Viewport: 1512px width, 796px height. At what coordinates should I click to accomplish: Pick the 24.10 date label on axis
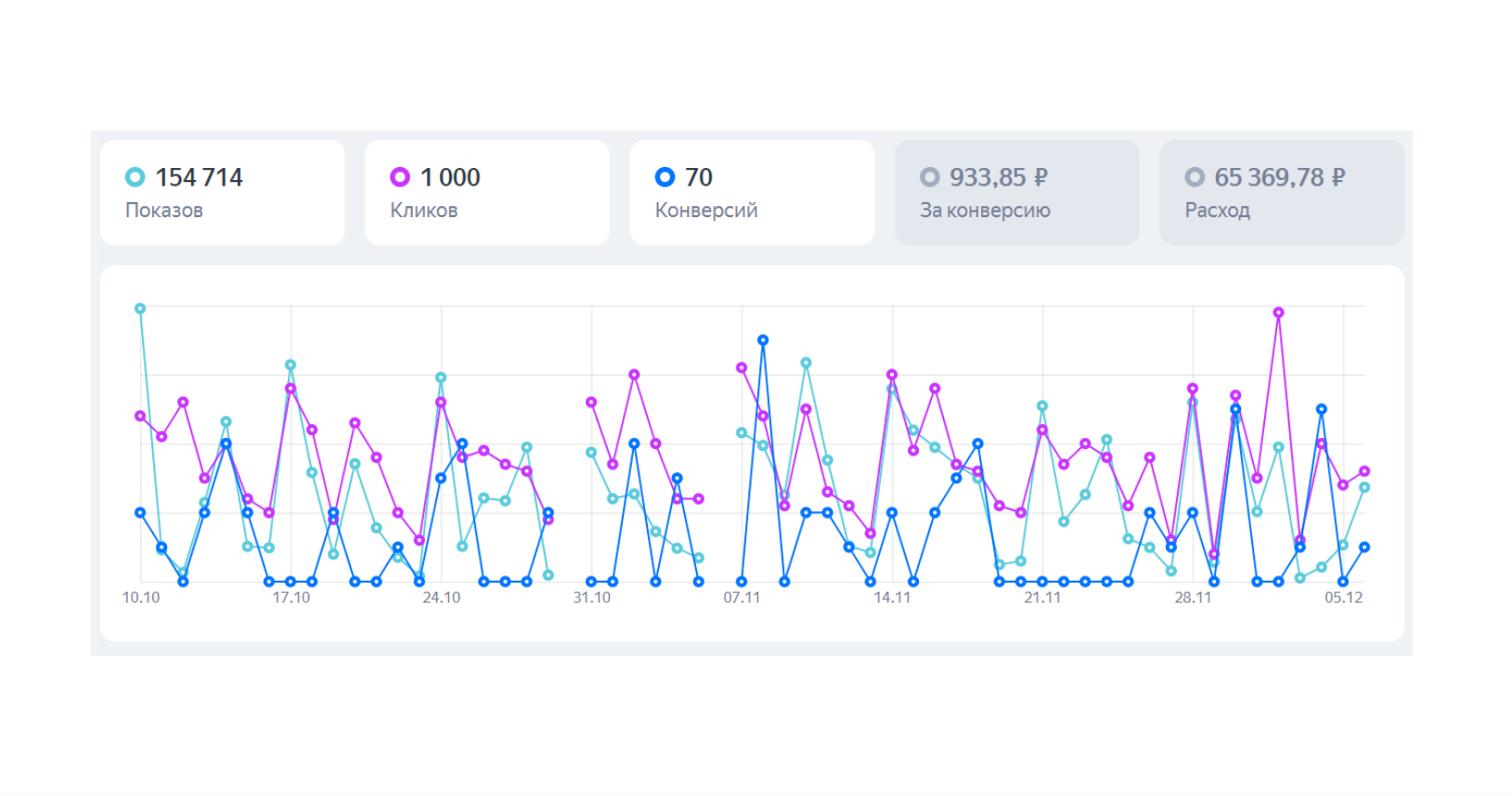tap(442, 597)
